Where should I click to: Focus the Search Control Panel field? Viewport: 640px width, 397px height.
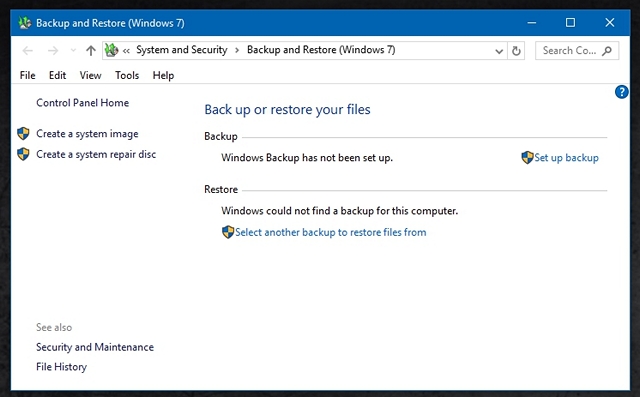click(577, 51)
